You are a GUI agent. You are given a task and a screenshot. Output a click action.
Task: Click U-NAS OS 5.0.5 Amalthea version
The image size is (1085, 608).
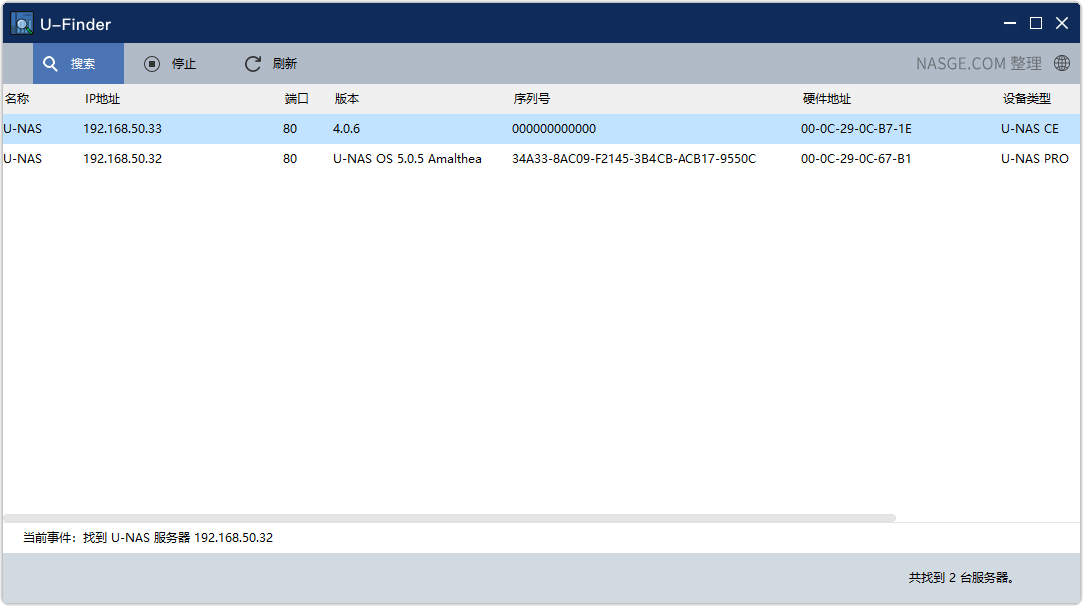click(x=407, y=158)
